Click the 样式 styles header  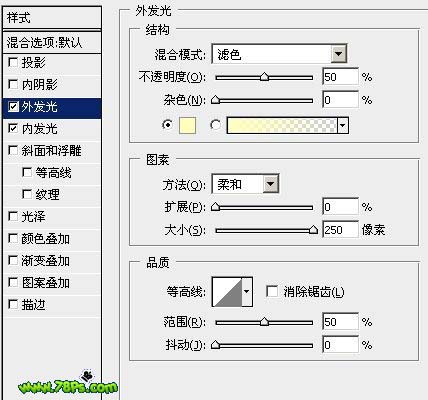point(52,18)
